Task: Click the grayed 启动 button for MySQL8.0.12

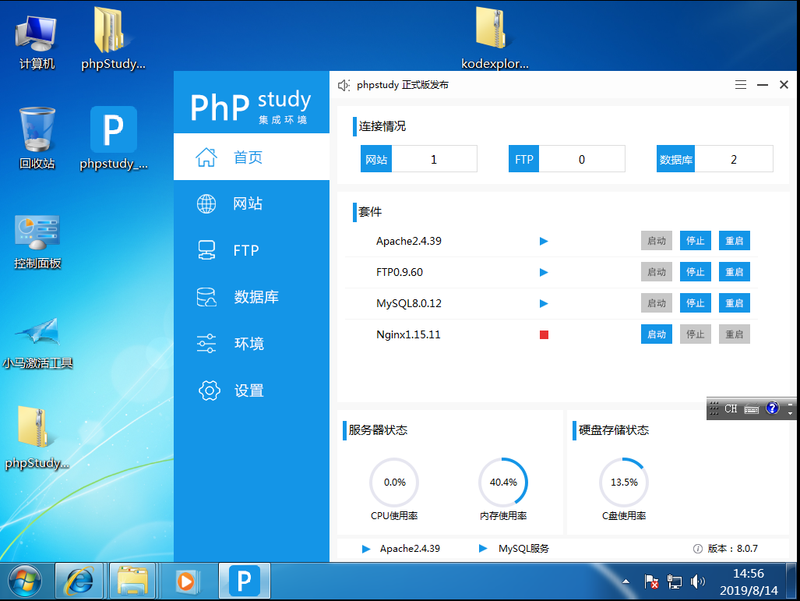Action: pos(657,303)
